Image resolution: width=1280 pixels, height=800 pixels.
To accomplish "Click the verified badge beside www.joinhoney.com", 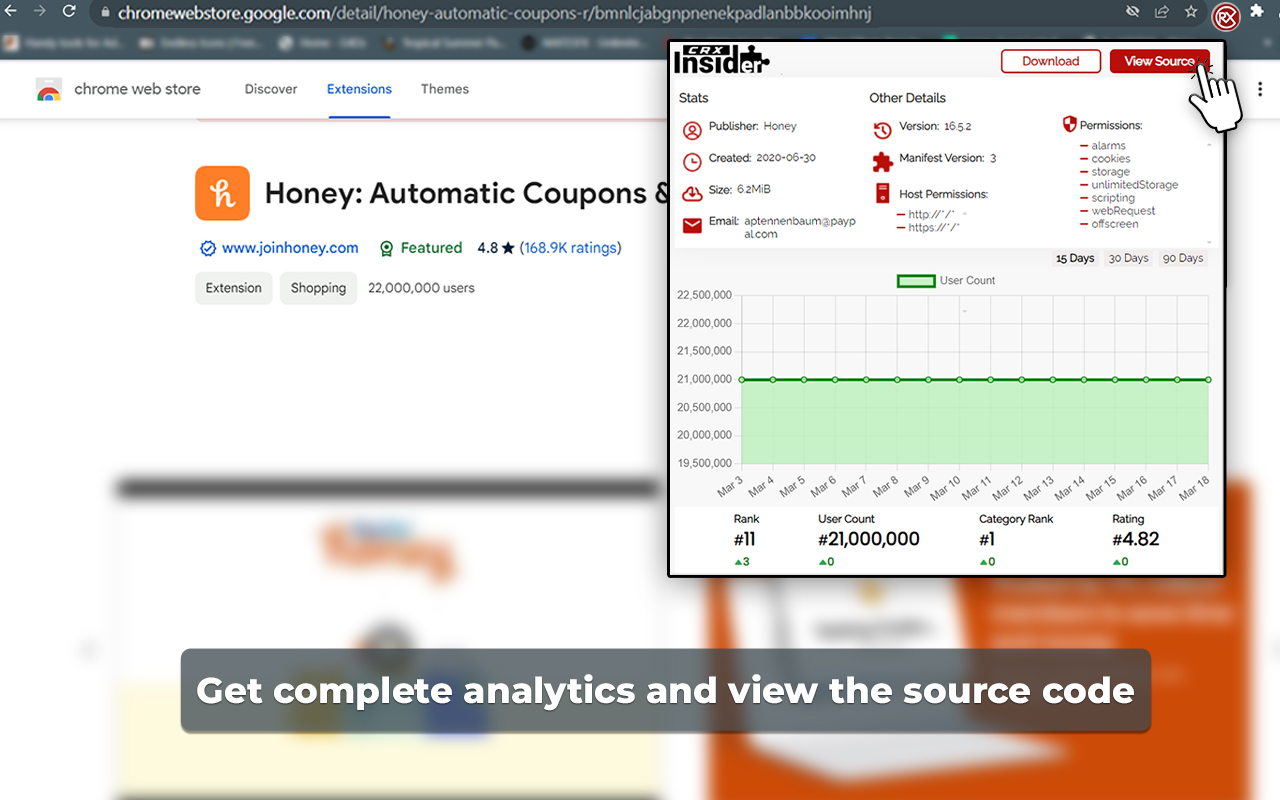I will (x=208, y=248).
